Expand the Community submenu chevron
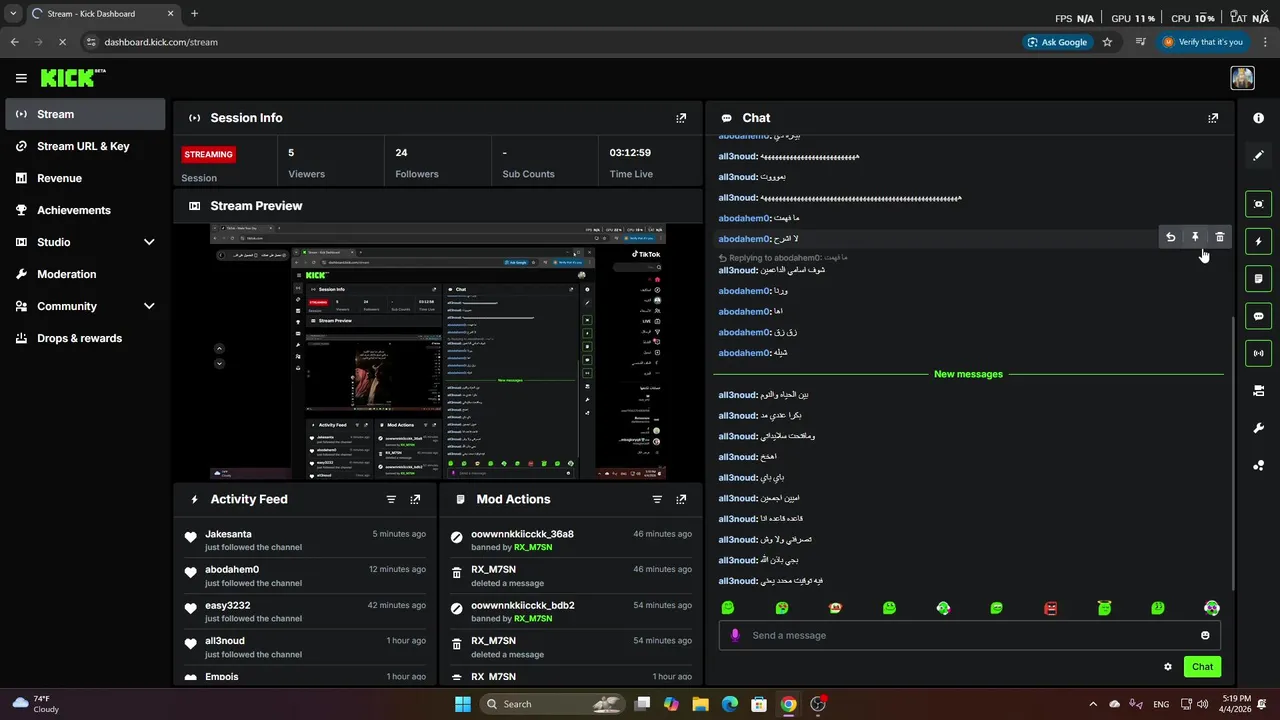Image resolution: width=1280 pixels, height=720 pixels. [149, 306]
